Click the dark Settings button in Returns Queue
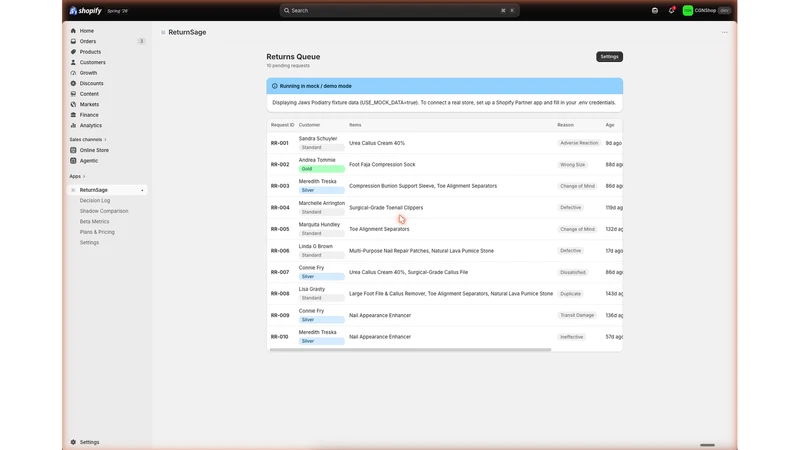The width and height of the screenshot is (800, 450). [x=609, y=57]
